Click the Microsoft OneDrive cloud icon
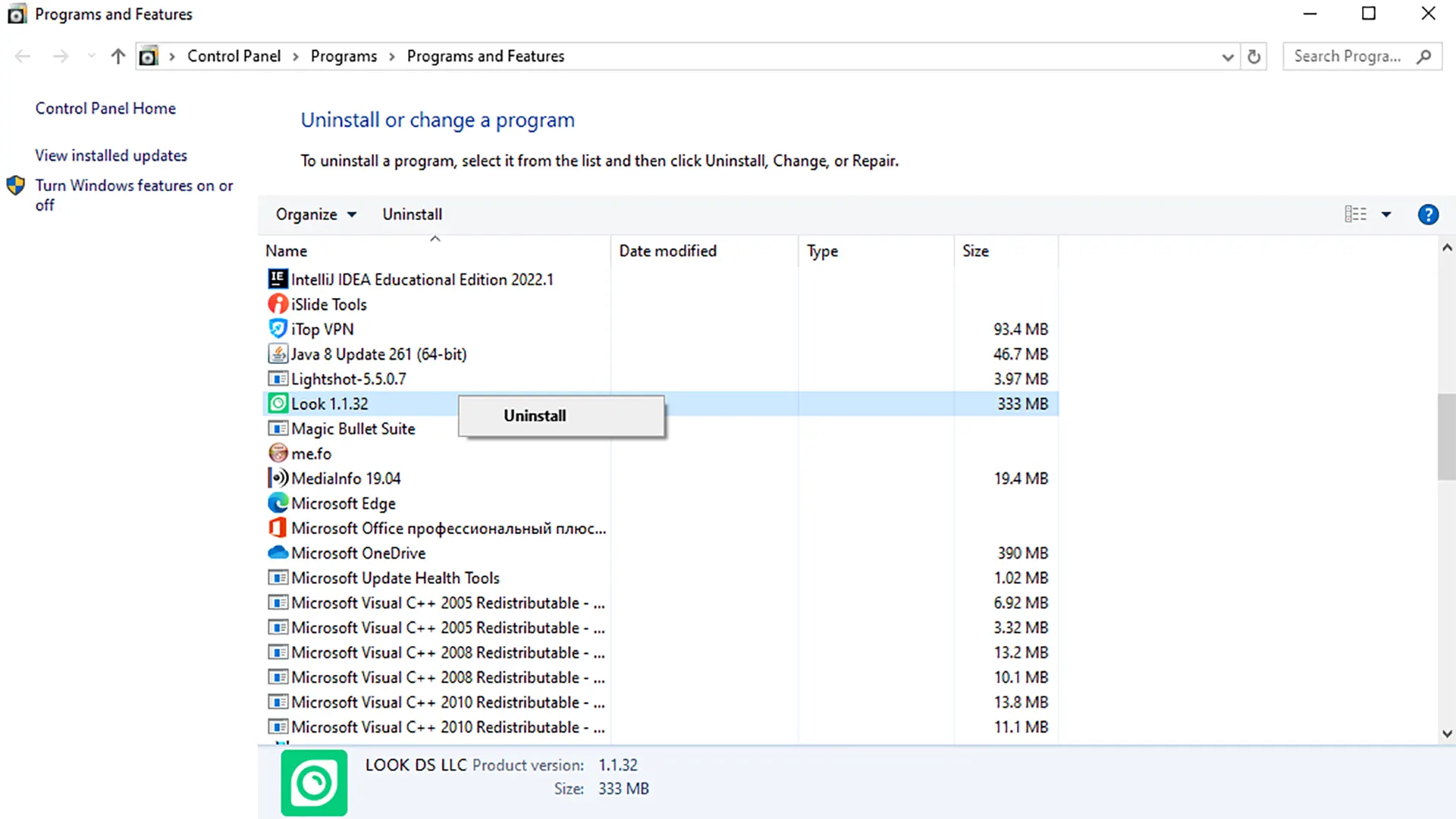1456x819 pixels. 278,553
